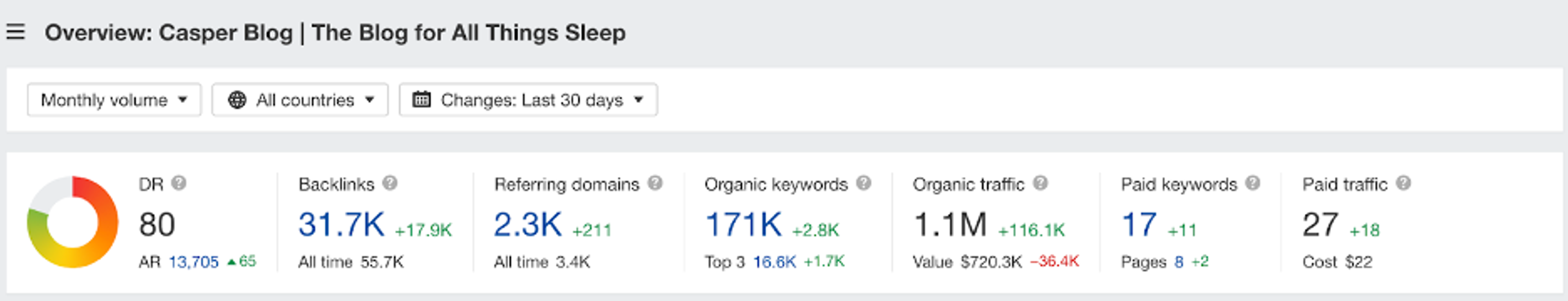
Task: Click the Domain Rating donut chart
Action: [72, 222]
